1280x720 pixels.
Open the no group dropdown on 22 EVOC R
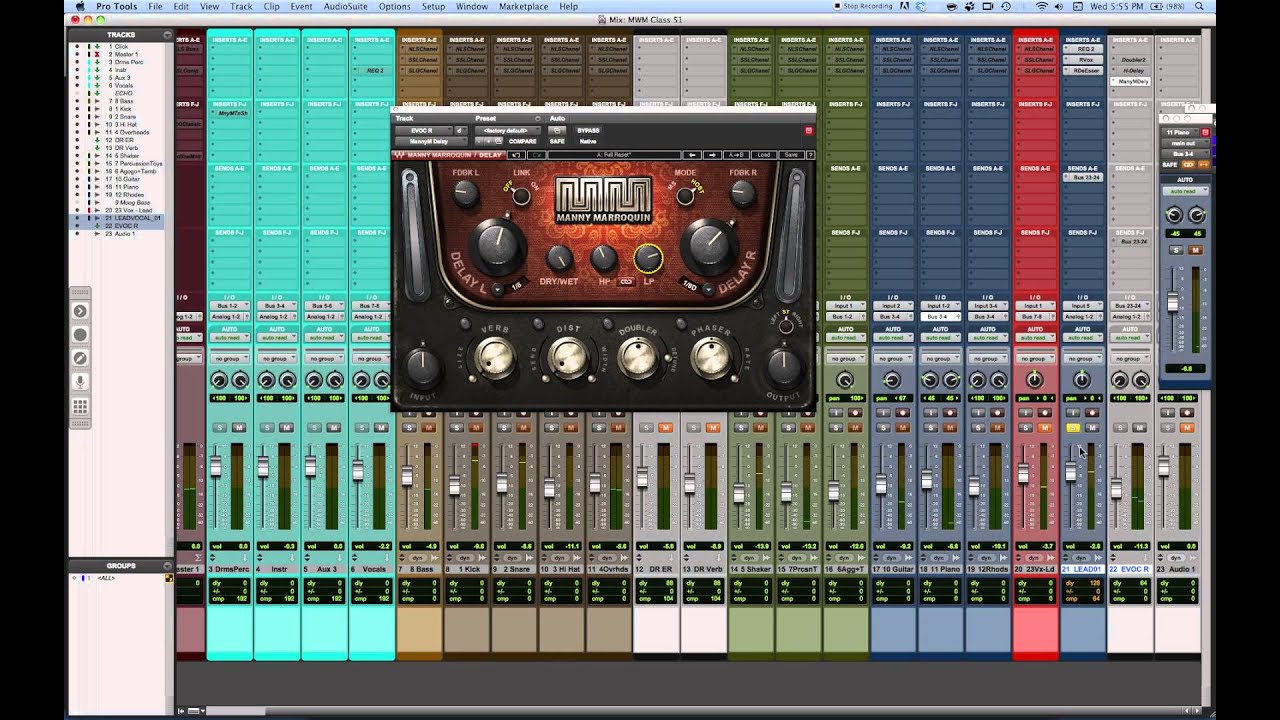coord(1129,358)
